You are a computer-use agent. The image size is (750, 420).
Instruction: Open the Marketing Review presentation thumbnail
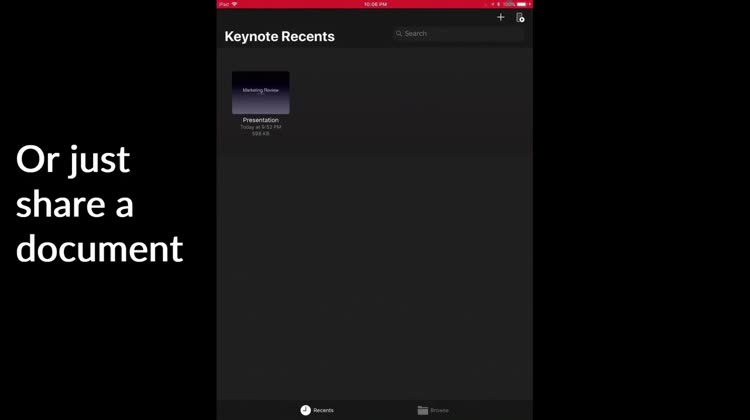261,93
